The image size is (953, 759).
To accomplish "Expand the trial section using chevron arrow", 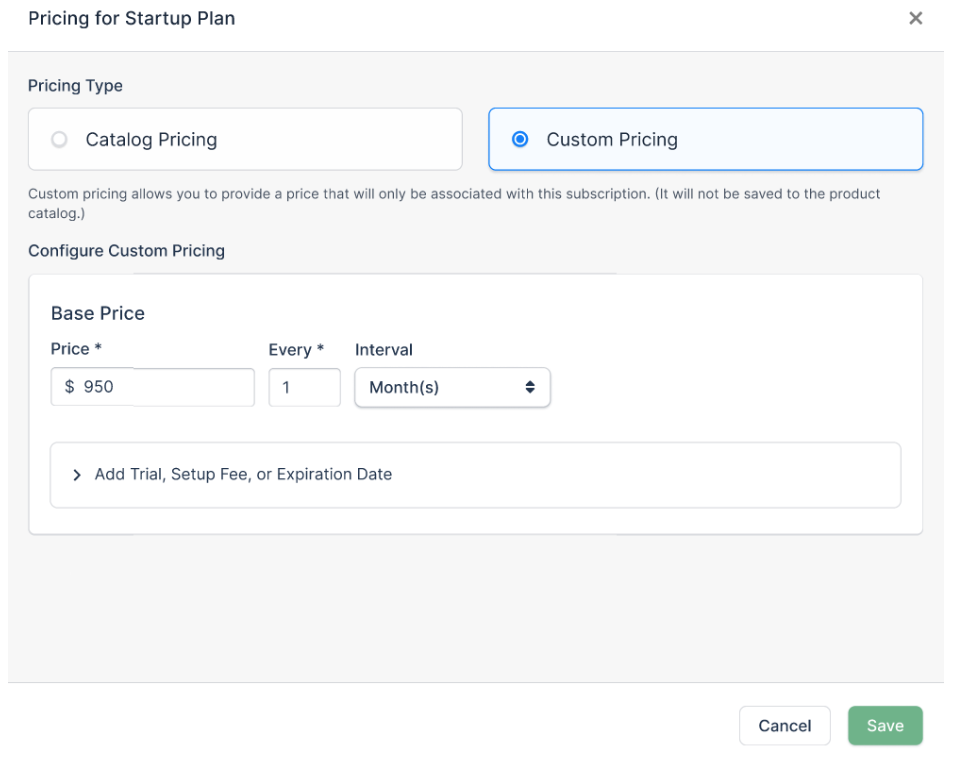I will 77,475.
